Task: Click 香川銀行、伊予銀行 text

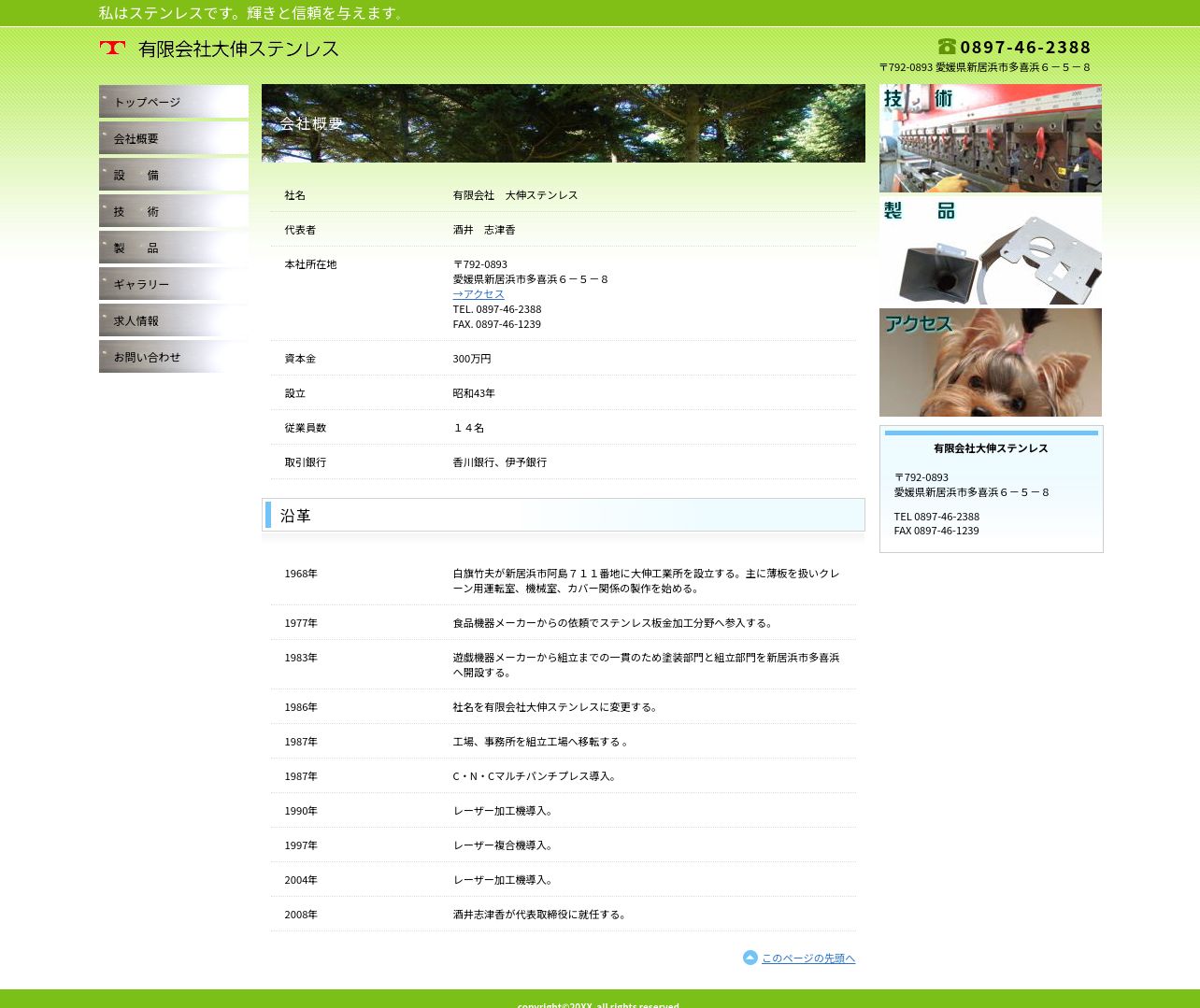Action: 500,462
